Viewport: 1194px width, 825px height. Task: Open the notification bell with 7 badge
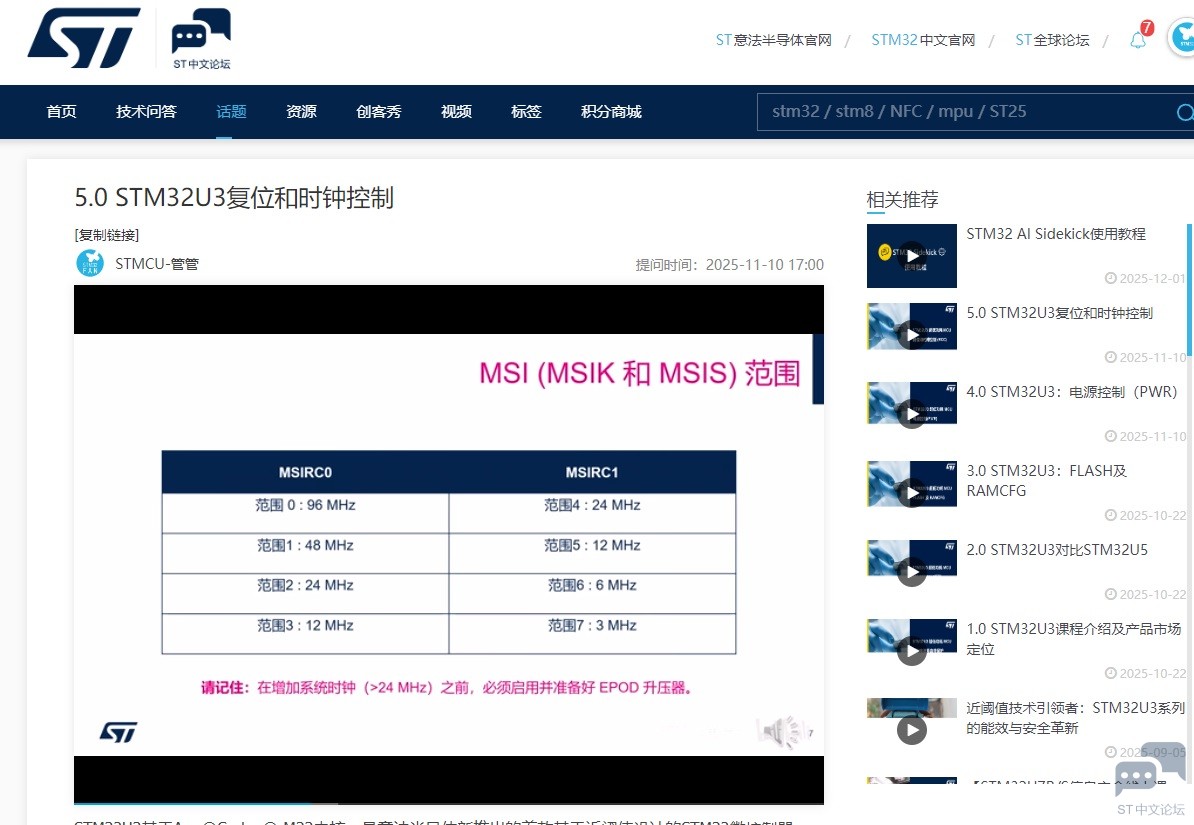1140,37
